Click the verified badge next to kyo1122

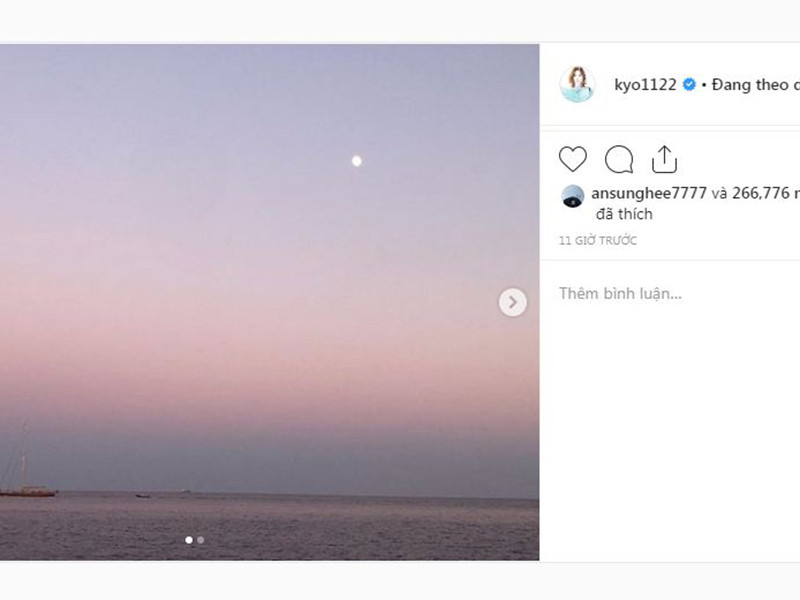(x=687, y=86)
